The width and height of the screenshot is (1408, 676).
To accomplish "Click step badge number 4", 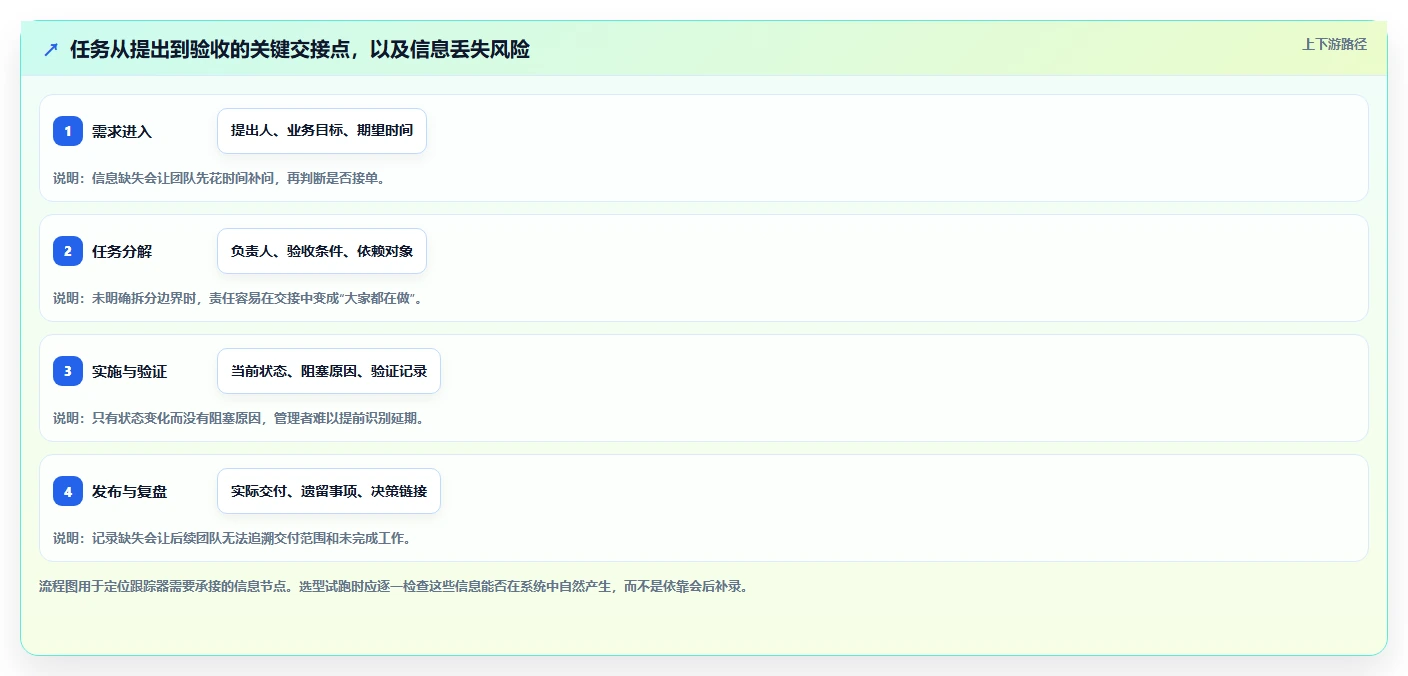I will tap(68, 491).
